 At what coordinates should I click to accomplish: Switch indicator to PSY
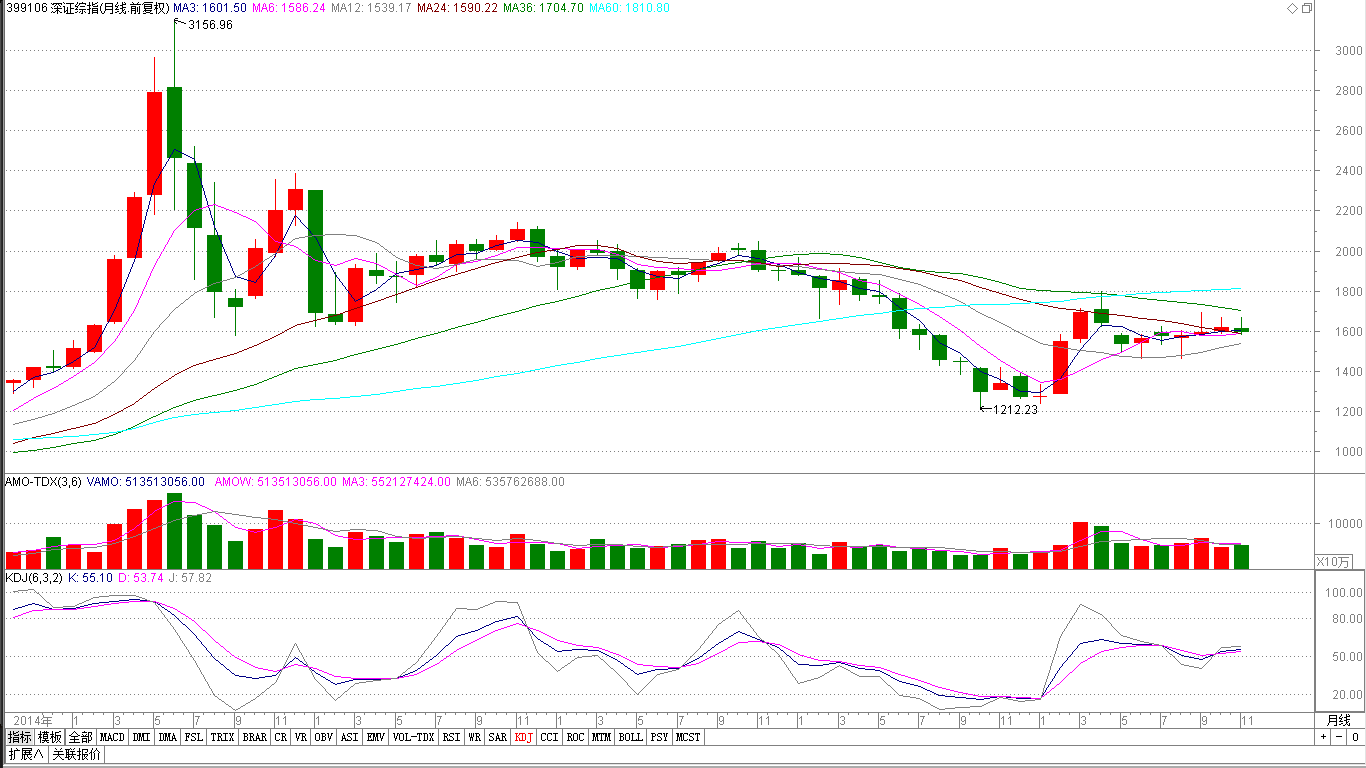coord(659,737)
